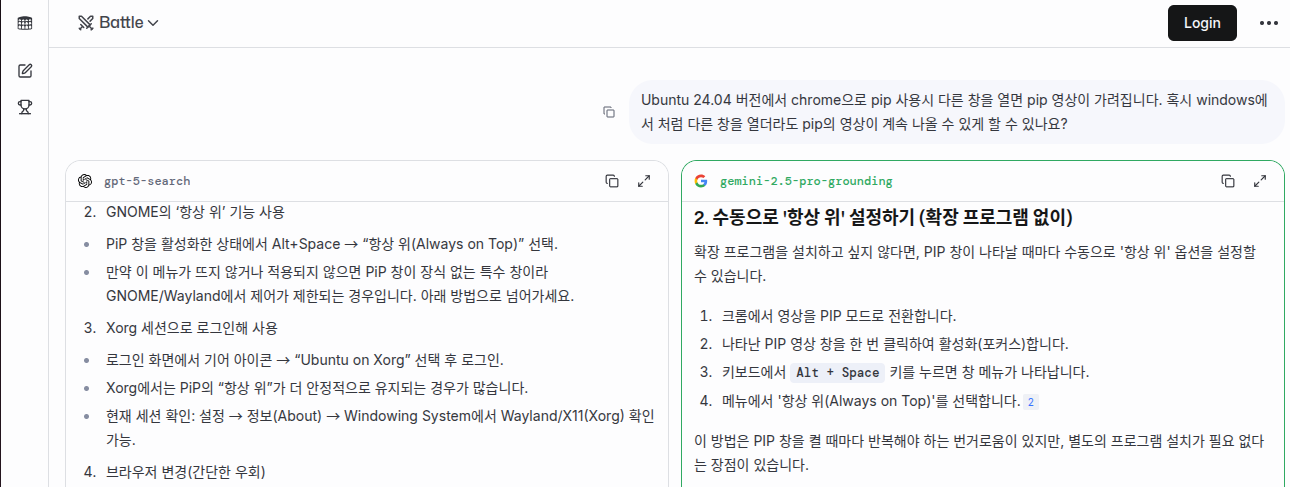Copy the gpt-5-search response

612,181
